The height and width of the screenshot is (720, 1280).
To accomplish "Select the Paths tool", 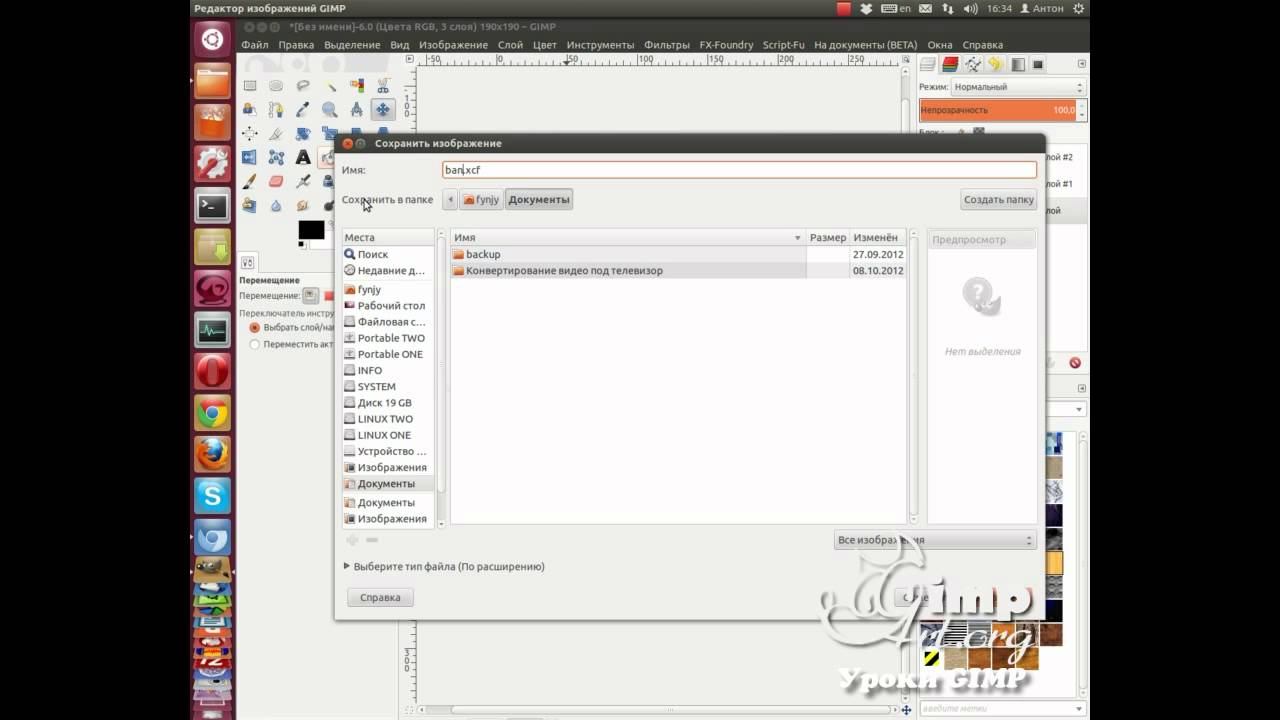I will [276, 110].
